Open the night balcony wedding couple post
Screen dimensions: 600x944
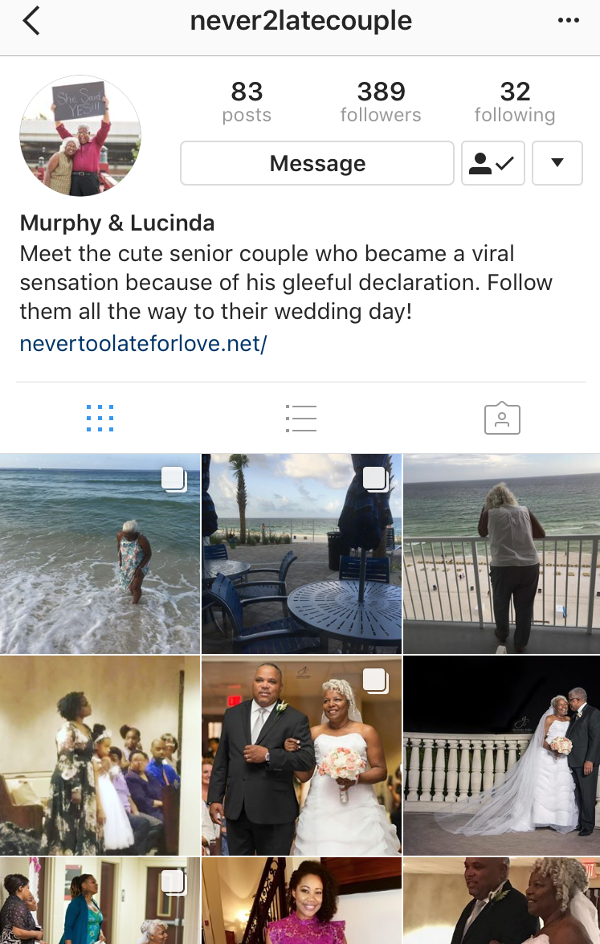501,756
